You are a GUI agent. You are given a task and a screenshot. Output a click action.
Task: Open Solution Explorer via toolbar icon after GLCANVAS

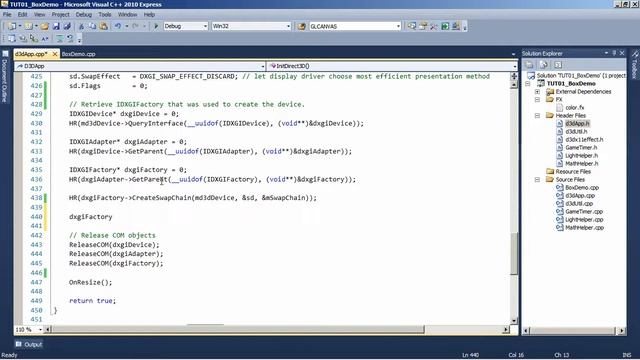click(412, 26)
